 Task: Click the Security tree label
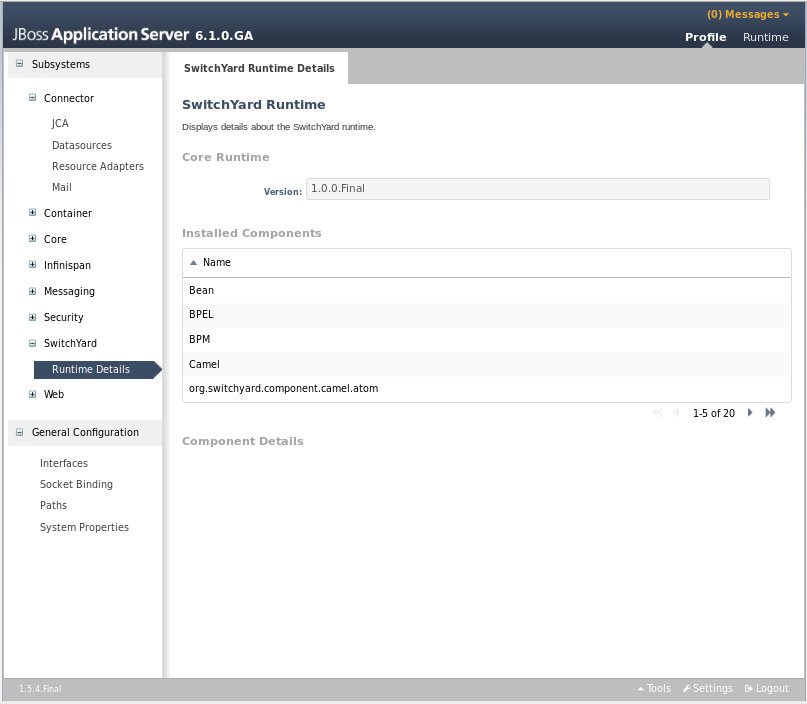pyautogui.click(x=63, y=318)
